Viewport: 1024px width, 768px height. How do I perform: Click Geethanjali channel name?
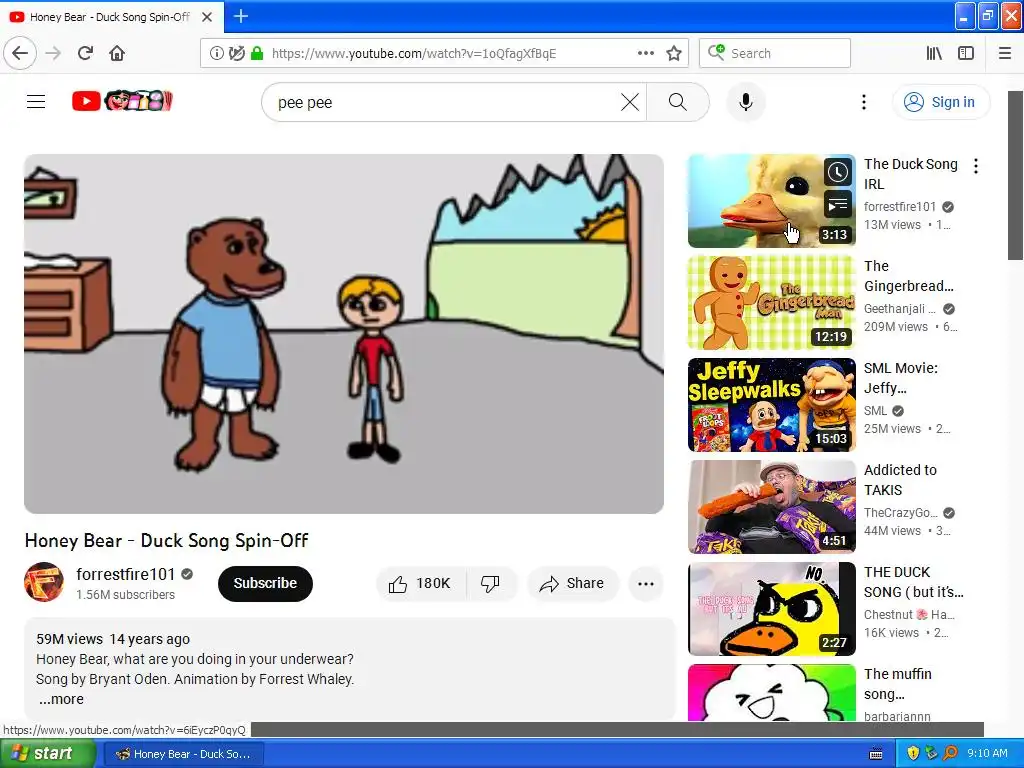(899, 308)
